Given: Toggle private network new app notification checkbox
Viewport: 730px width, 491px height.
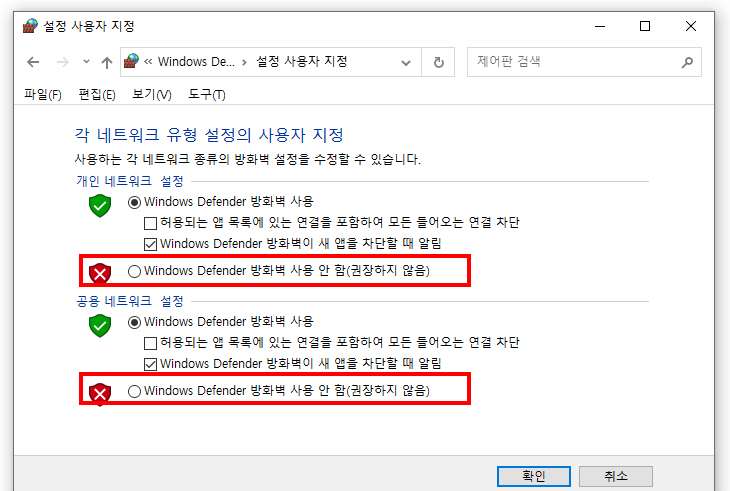Looking at the screenshot, I should [150, 244].
